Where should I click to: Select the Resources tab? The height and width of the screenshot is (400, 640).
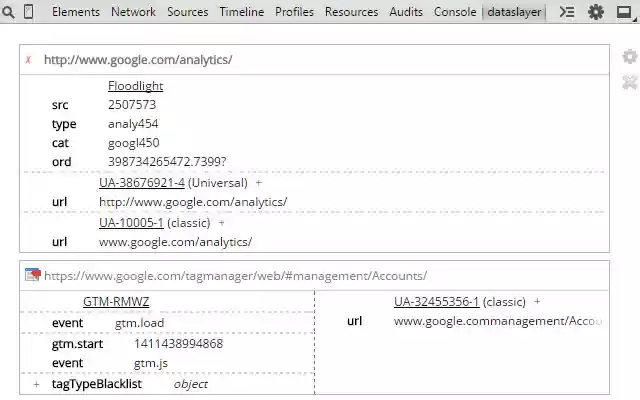(x=351, y=12)
